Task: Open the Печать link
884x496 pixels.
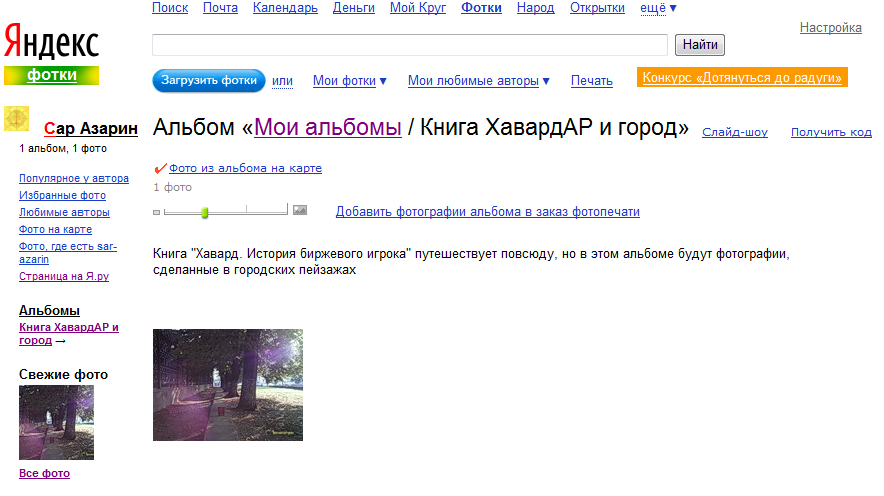Action: (x=591, y=81)
